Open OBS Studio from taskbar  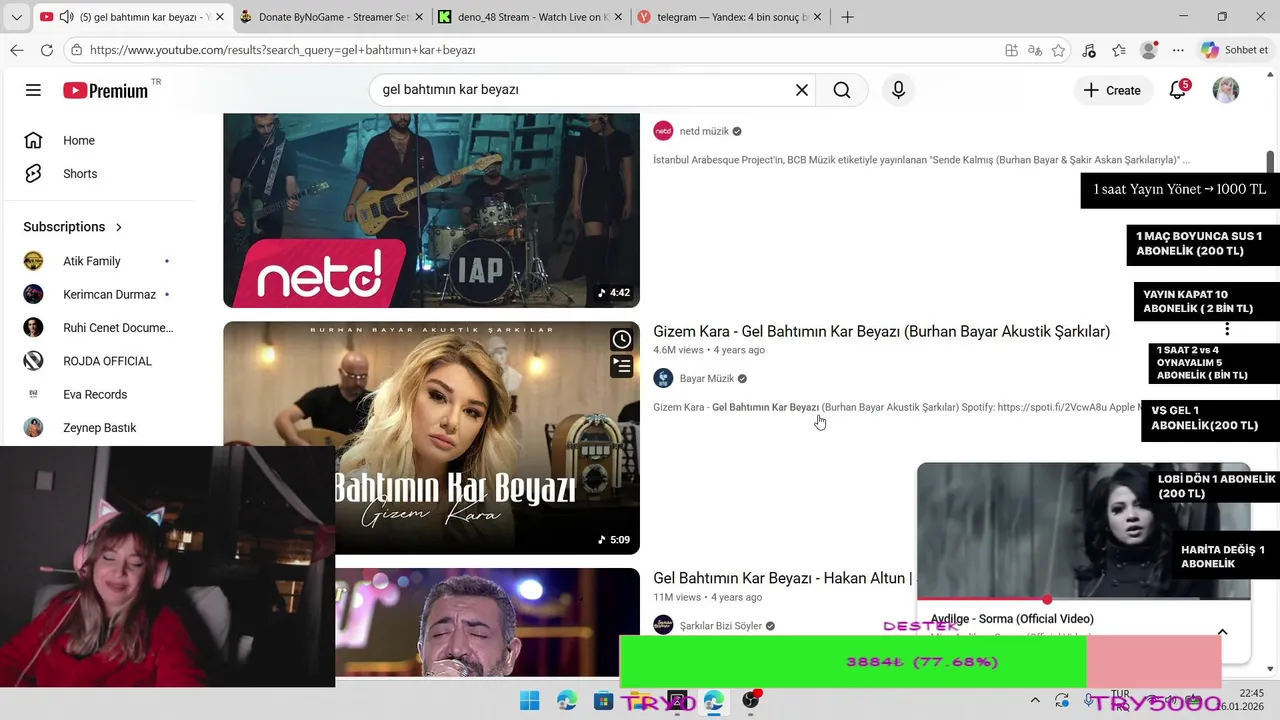coord(750,700)
